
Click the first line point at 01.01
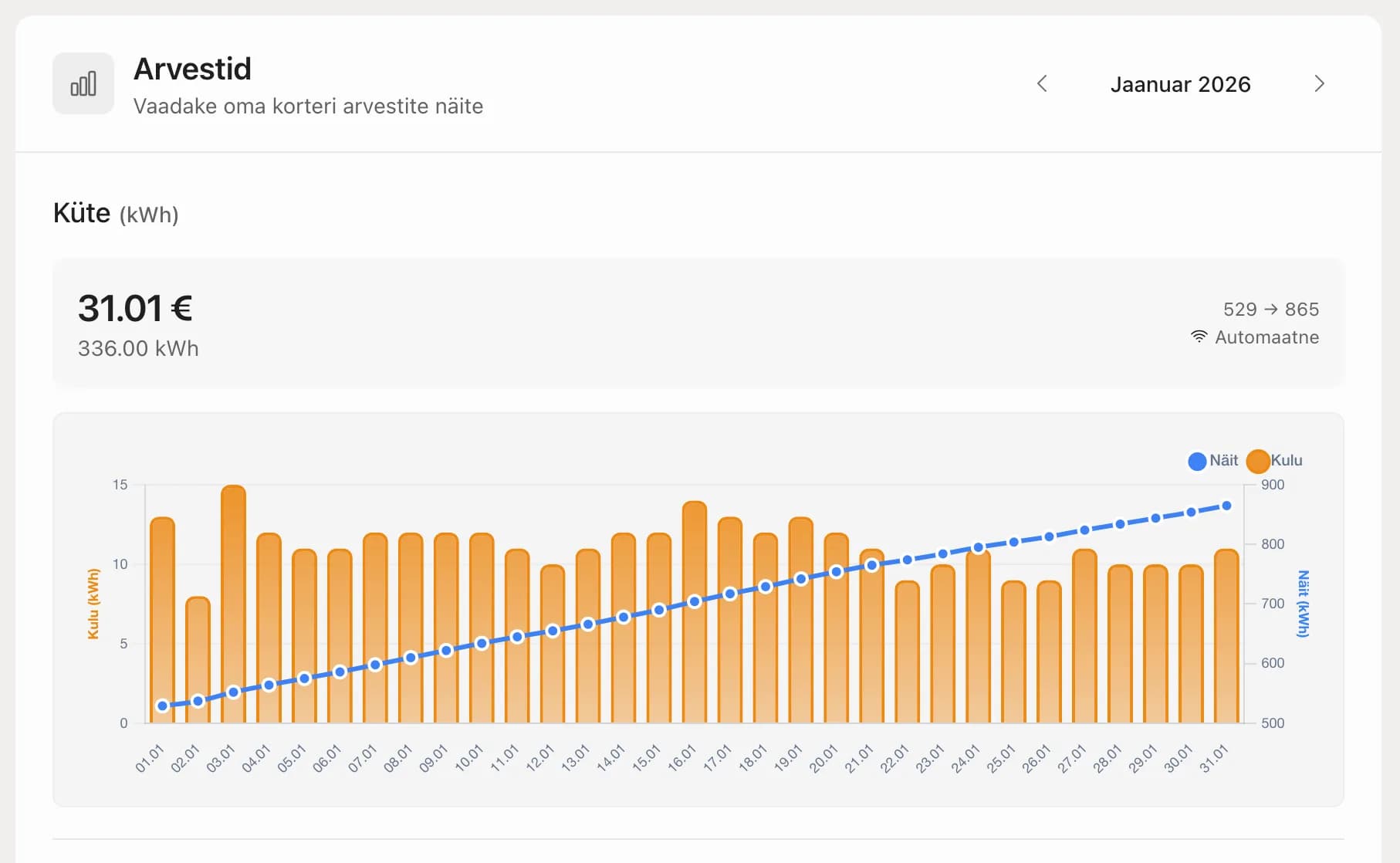(162, 706)
